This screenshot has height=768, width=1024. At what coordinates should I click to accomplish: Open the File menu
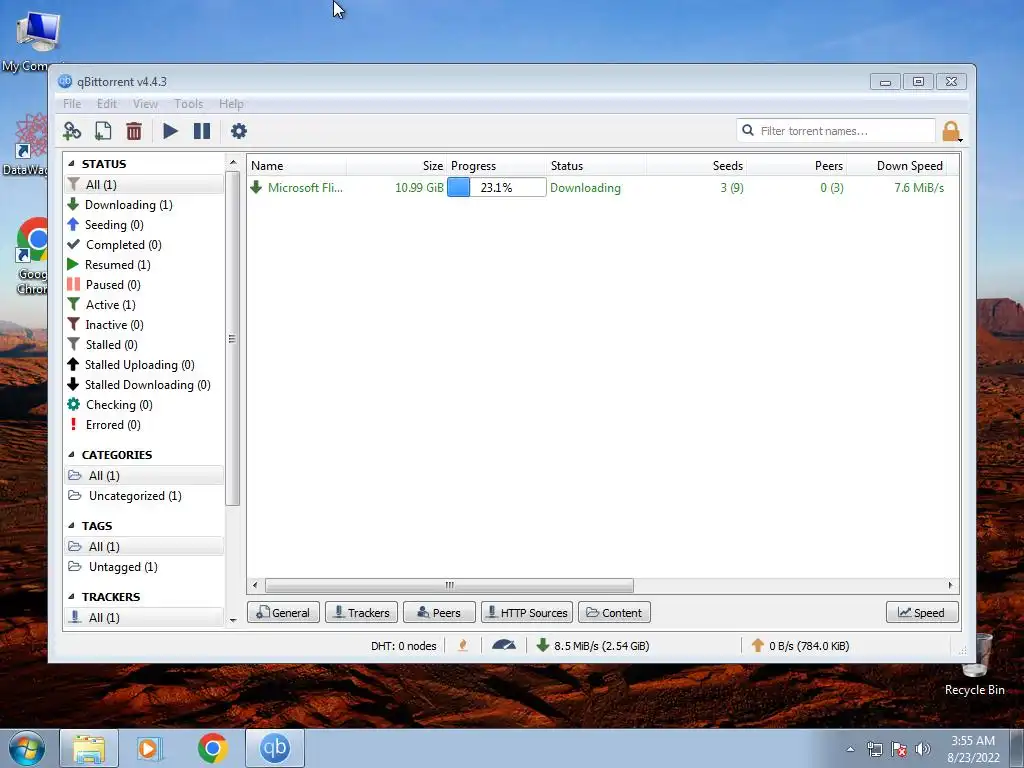[72, 104]
